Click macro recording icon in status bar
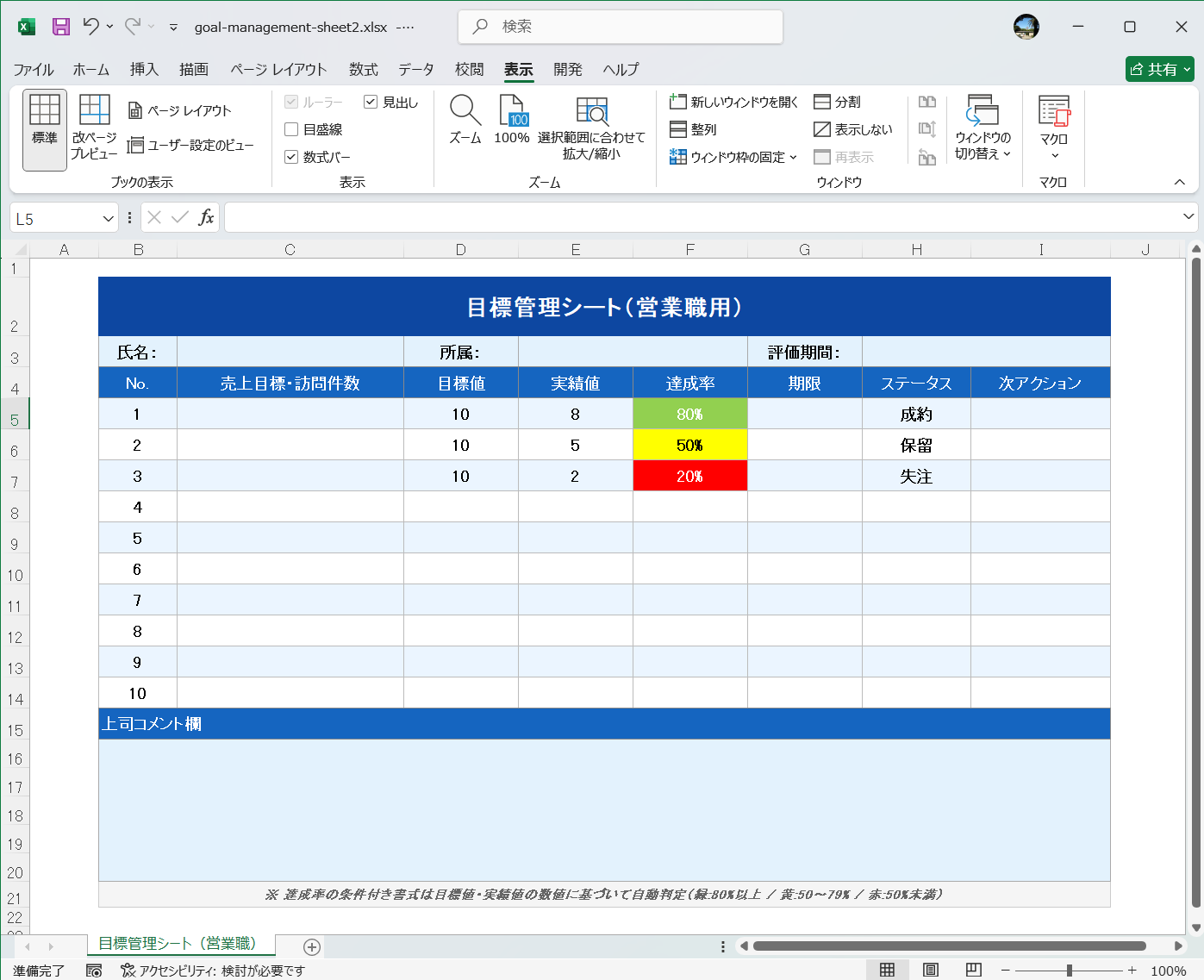The width and height of the screenshot is (1204, 980). click(x=94, y=971)
